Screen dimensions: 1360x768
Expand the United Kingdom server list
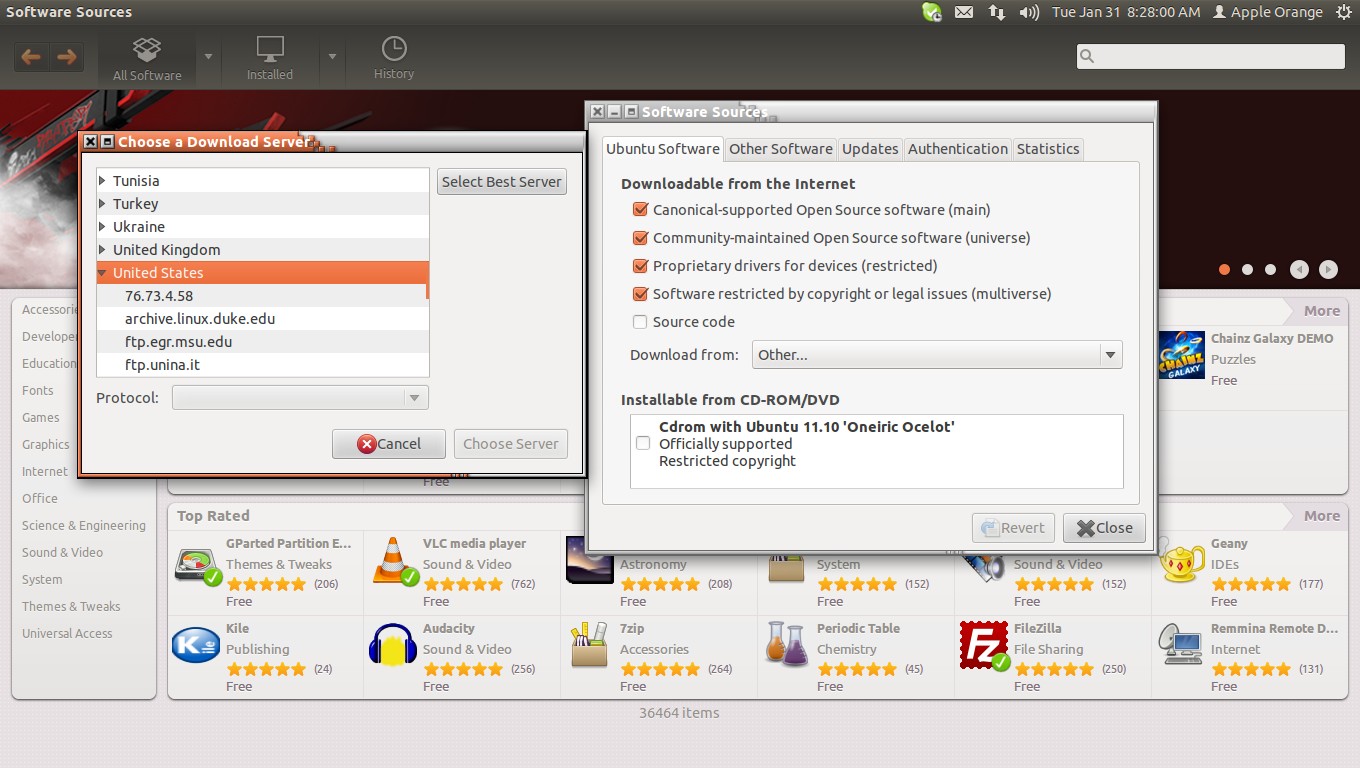click(x=102, y=250)
